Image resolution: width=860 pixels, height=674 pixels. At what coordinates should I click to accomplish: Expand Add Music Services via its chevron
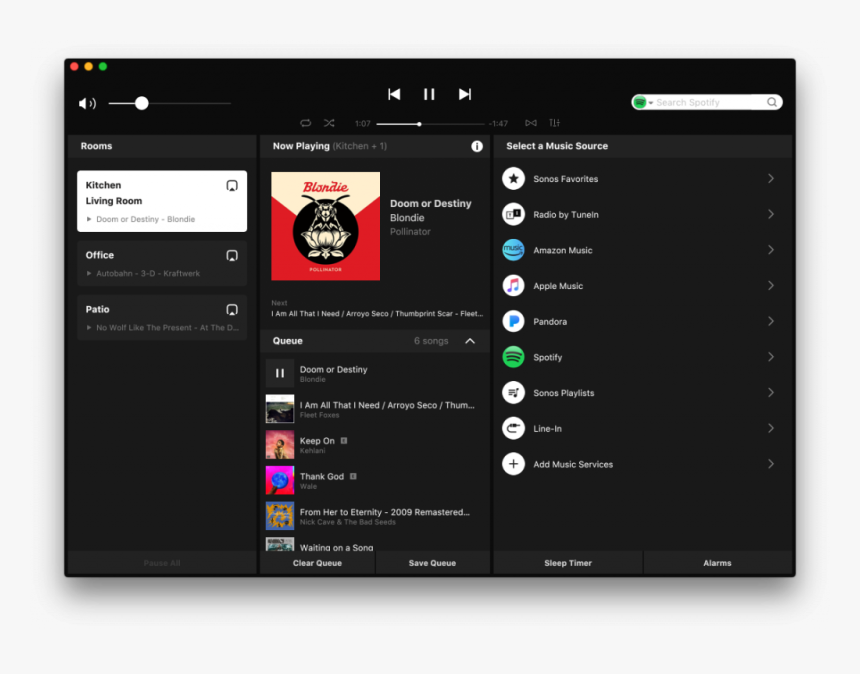point(771,464)
